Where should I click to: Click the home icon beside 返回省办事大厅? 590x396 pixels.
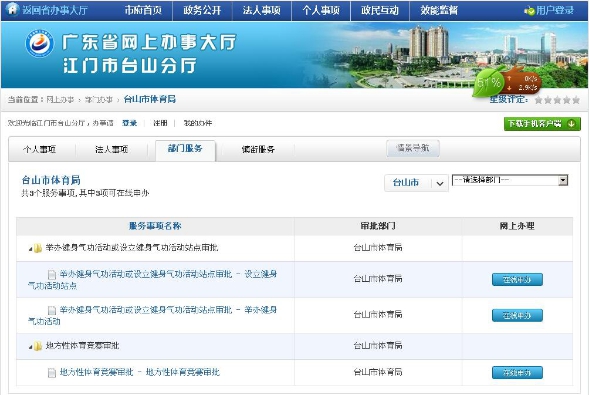click(x=12, y=9)
